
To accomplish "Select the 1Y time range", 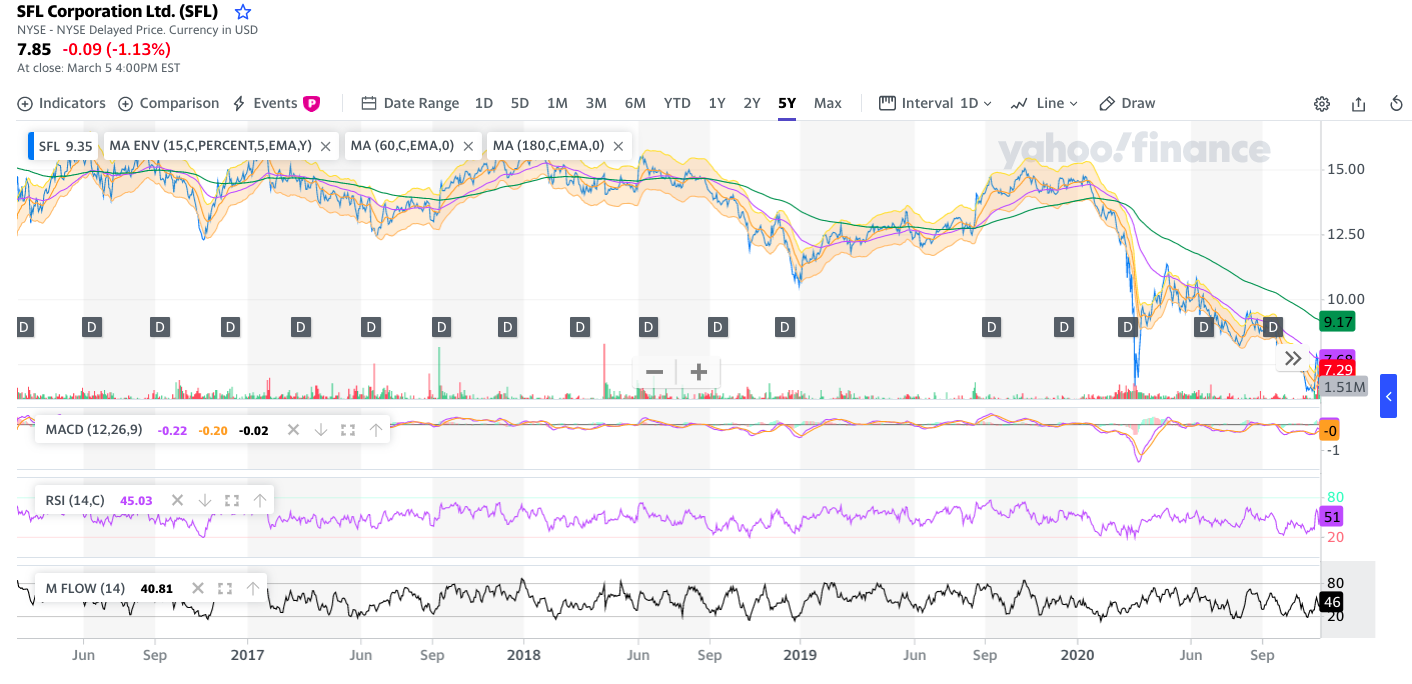I will click(x=717, y=103).
